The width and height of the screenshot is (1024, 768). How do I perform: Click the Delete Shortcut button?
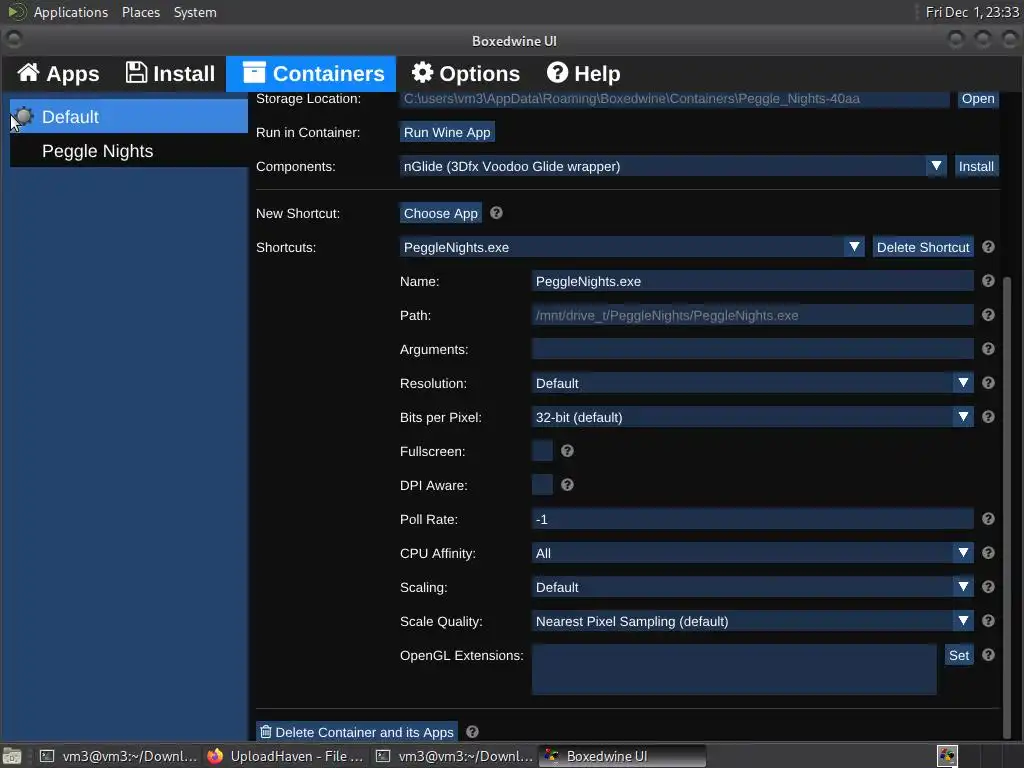tap(923, 248)
